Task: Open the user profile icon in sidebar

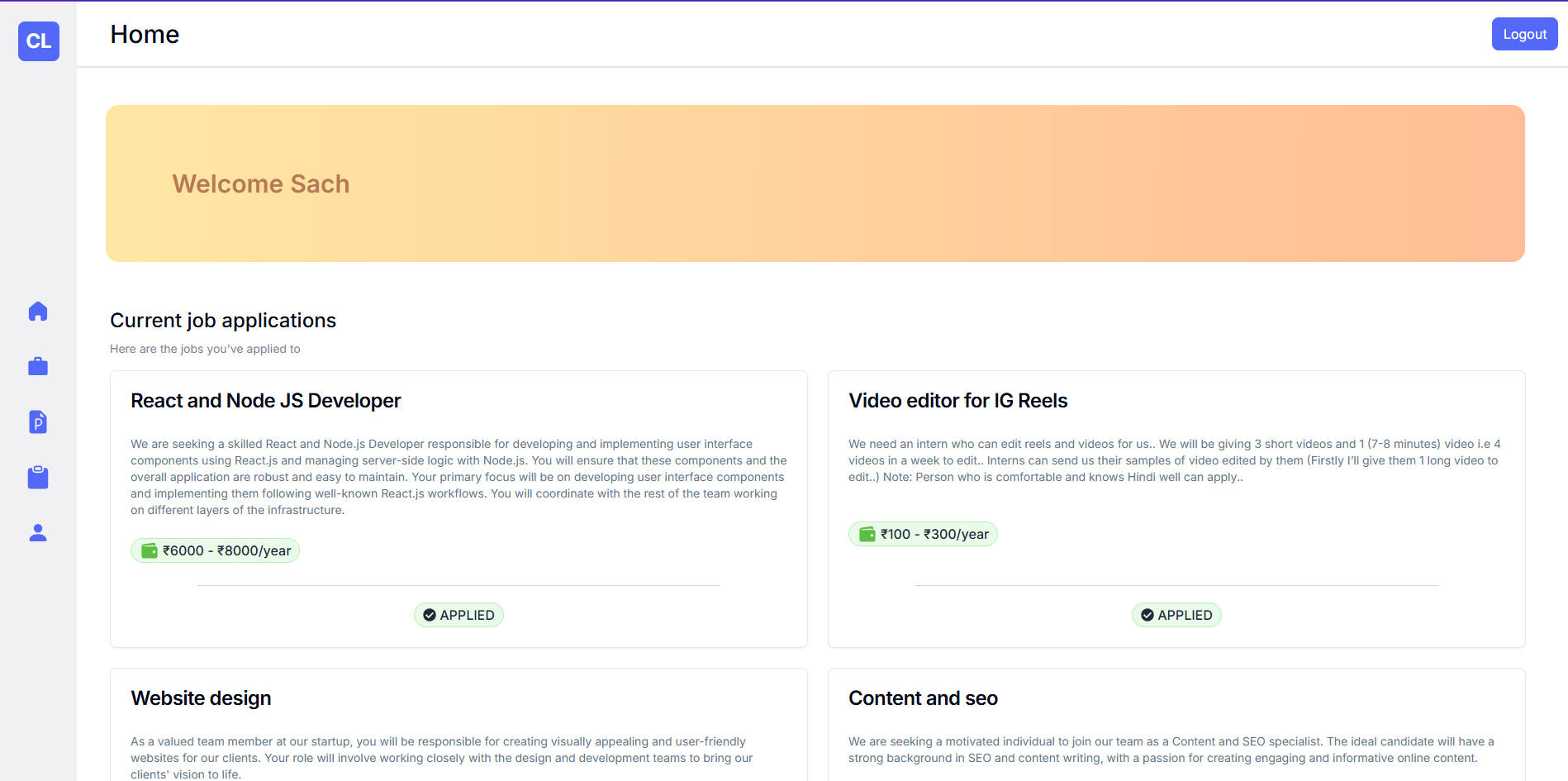Action: pos(38,533)
